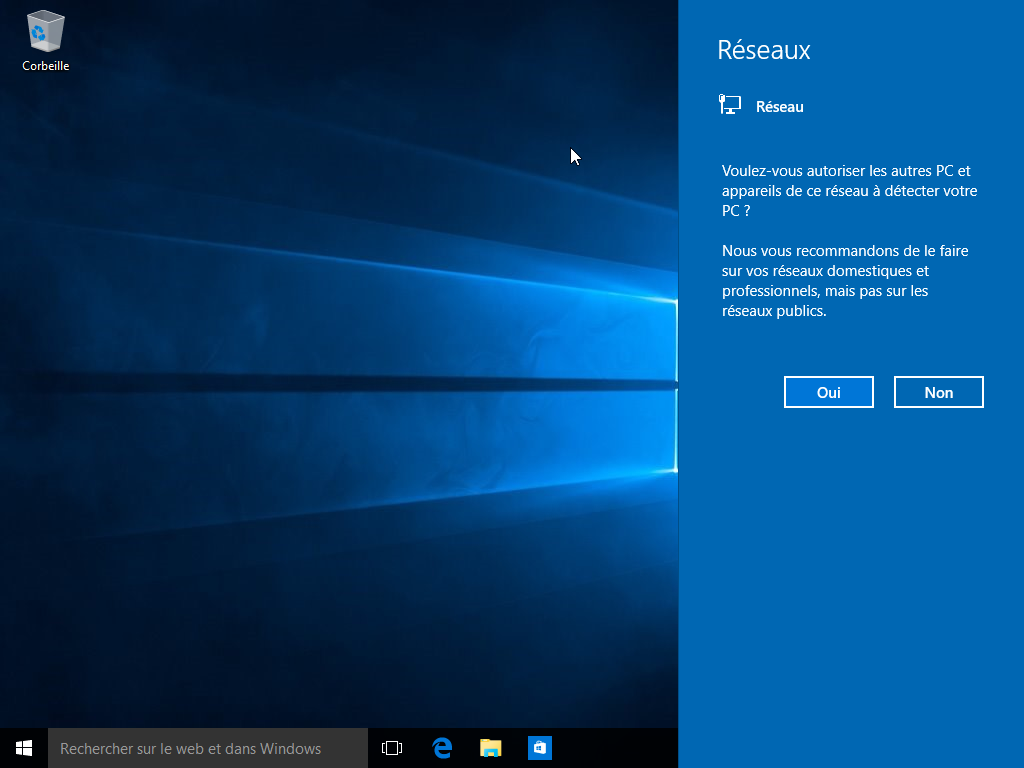Click the Réseaux panel heading

[x=763, y=50]
